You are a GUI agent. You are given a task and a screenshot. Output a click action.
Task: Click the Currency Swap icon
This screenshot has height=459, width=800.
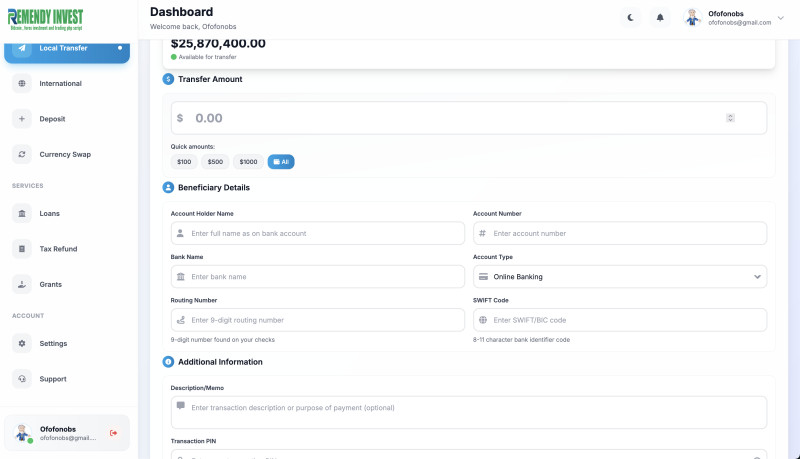pyautogui.click(x=22, y=154)
